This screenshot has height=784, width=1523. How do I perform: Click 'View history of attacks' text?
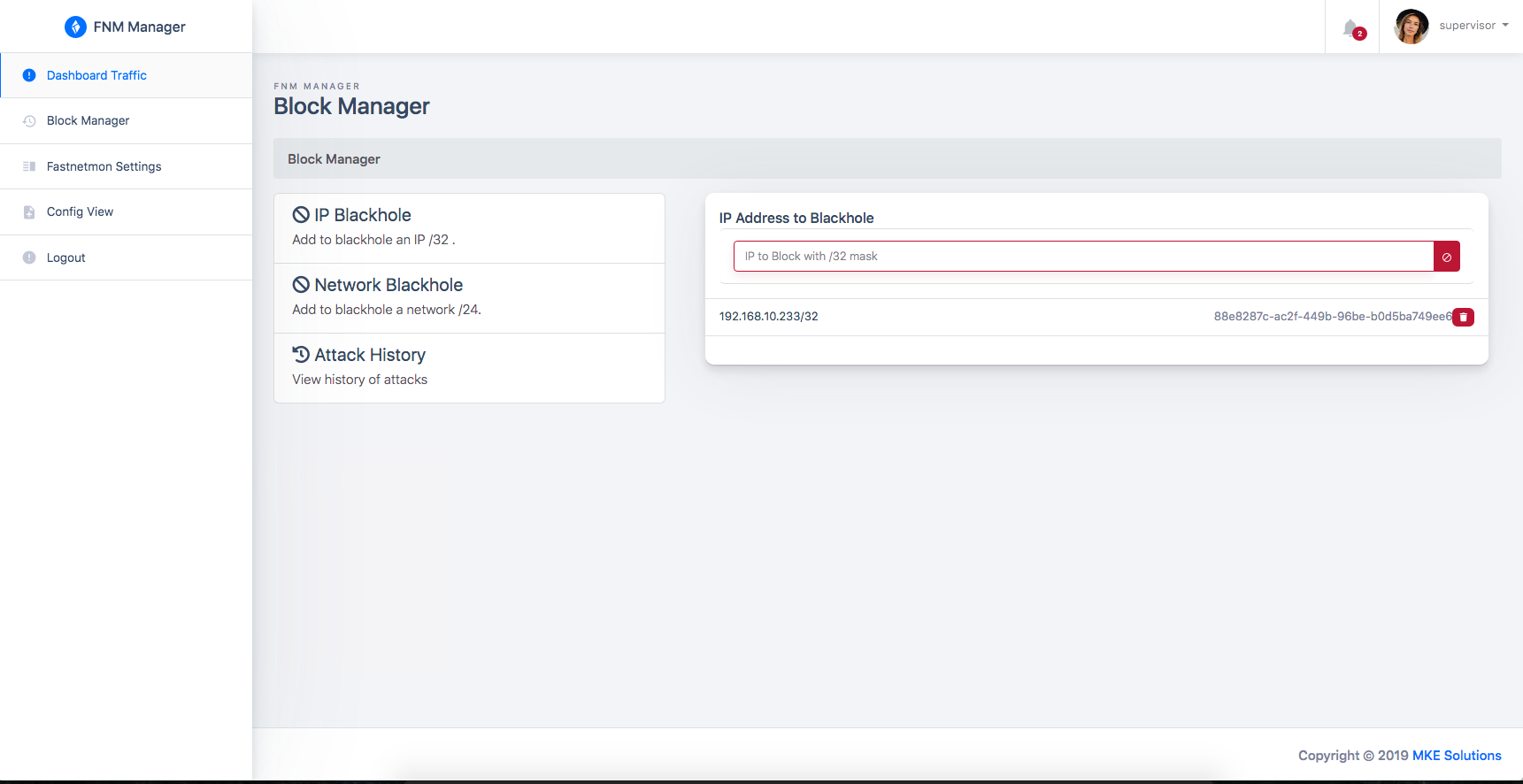[359, 380]
